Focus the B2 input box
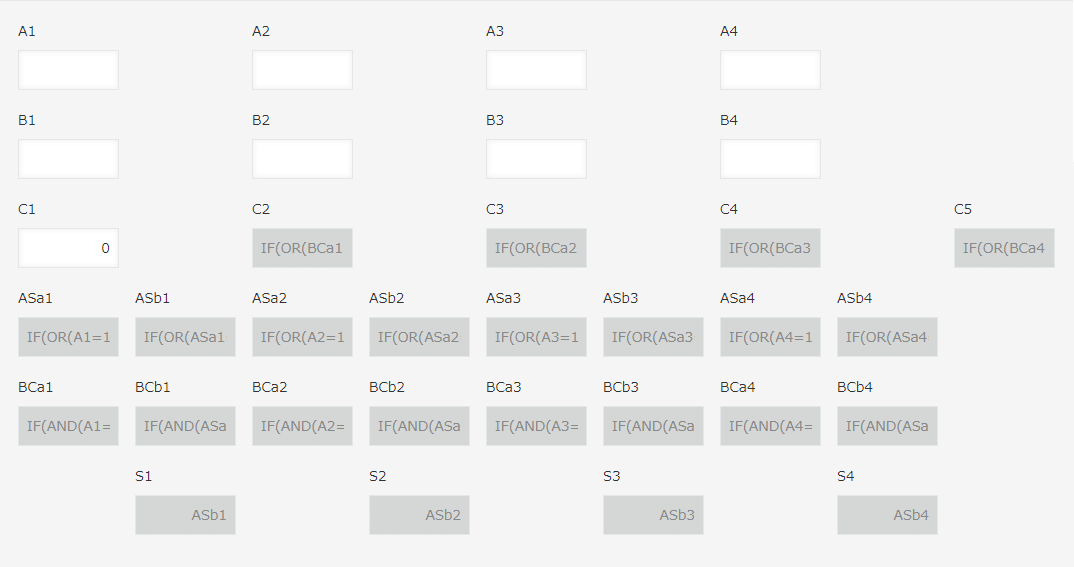Viewport: 1074px width, 567px height. point(302,159)
